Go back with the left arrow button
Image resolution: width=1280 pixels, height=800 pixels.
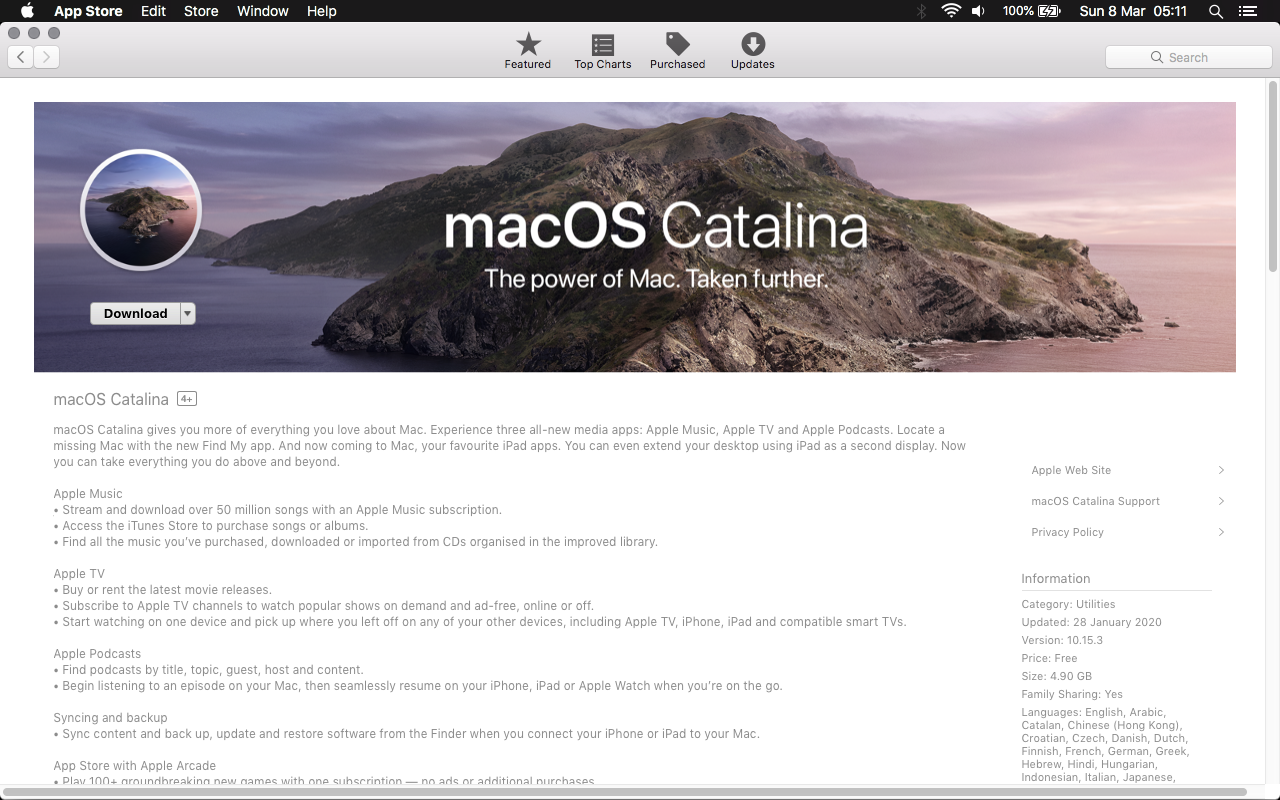(21, 57)
